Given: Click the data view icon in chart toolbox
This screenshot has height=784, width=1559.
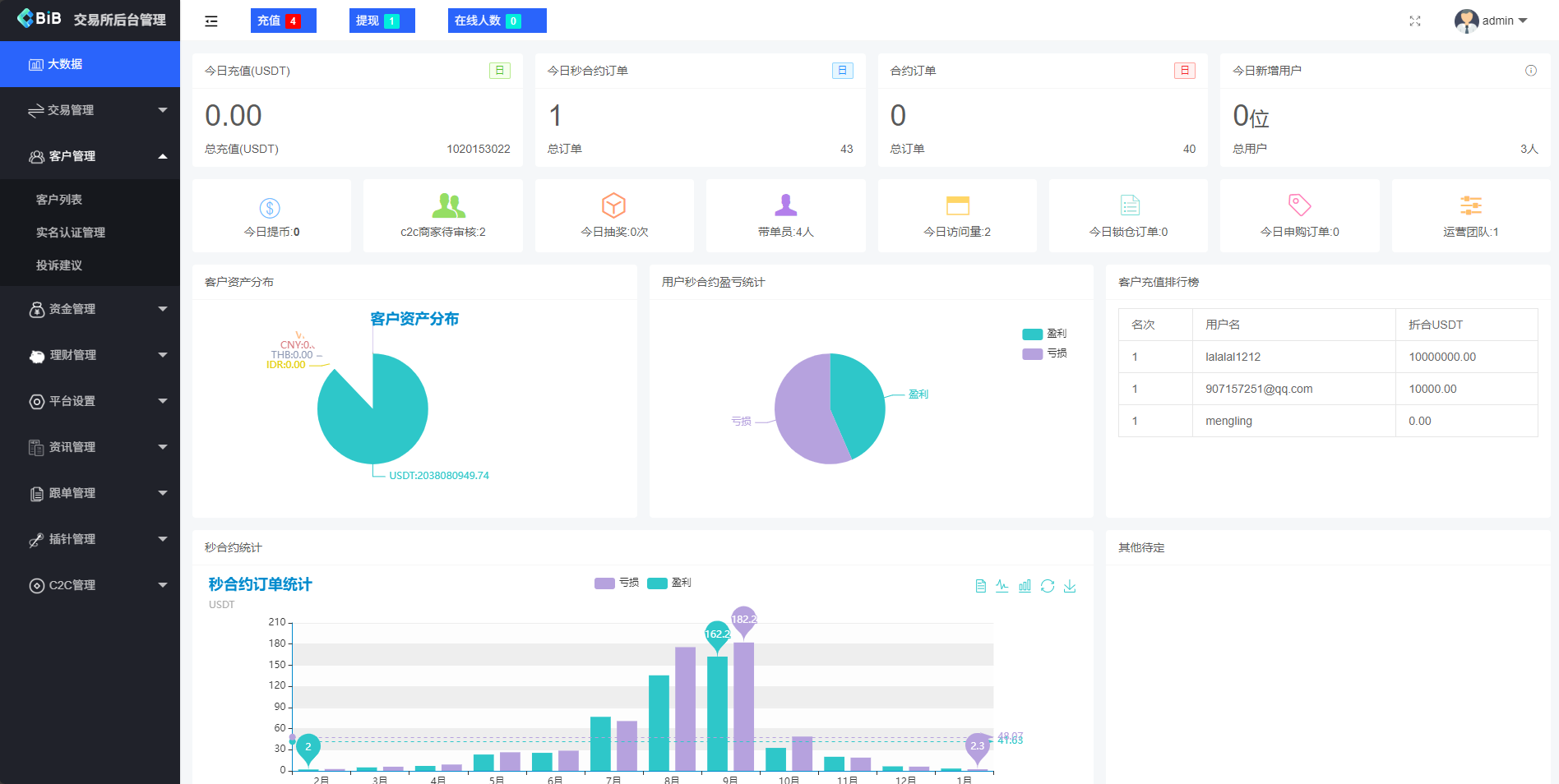Looking at the screenshot, I should coord(980,586).
